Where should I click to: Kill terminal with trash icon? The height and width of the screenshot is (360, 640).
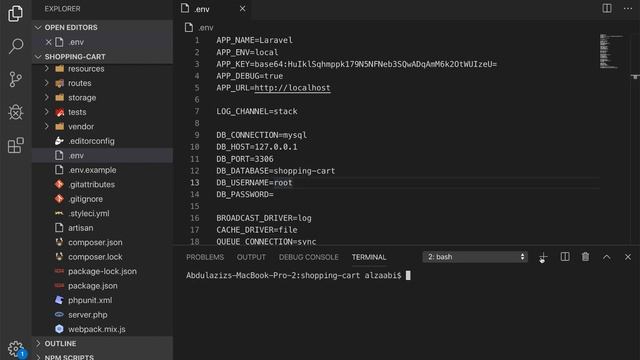click(x=585, y=257)
